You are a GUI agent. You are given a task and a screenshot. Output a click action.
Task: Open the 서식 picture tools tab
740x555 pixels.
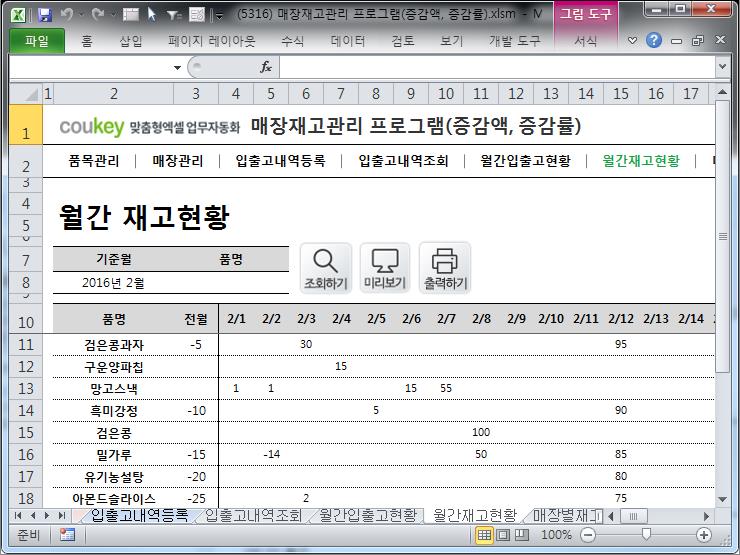coord(586,41)
